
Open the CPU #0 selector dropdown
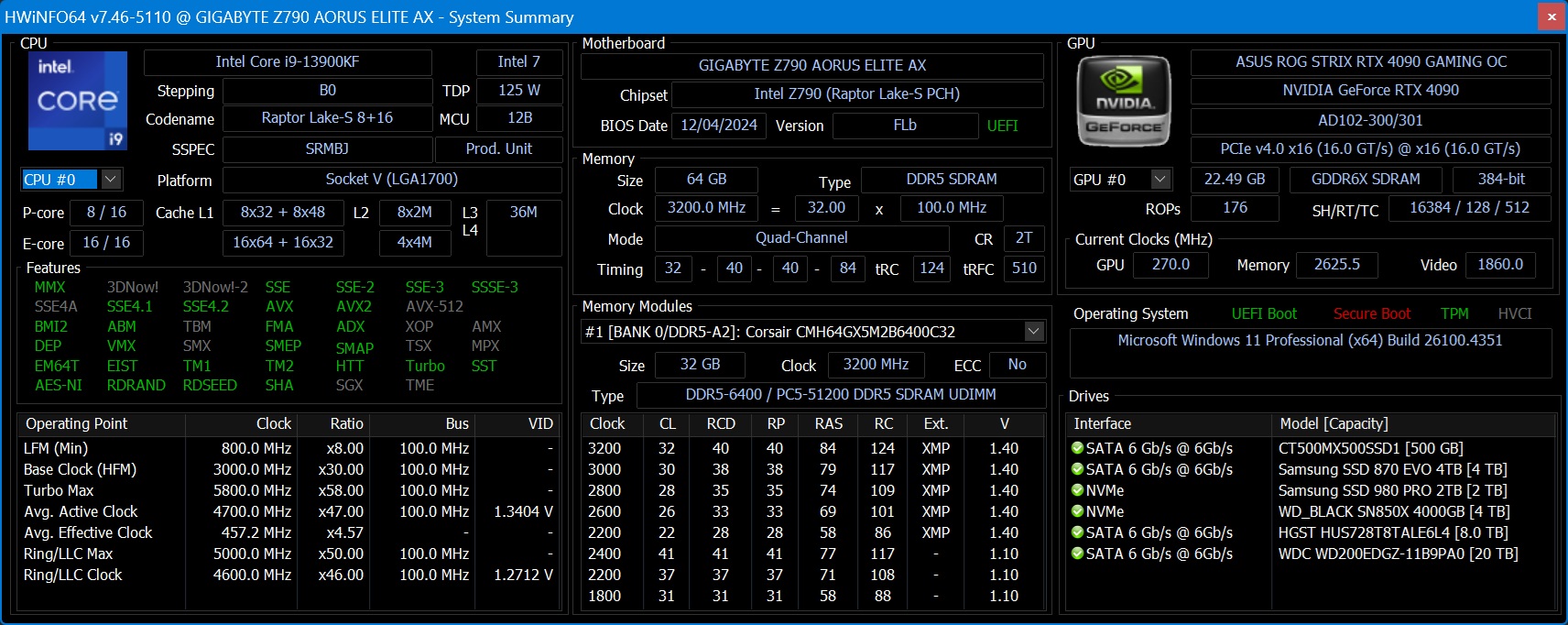pyautogui.click(x=111, y=180)
